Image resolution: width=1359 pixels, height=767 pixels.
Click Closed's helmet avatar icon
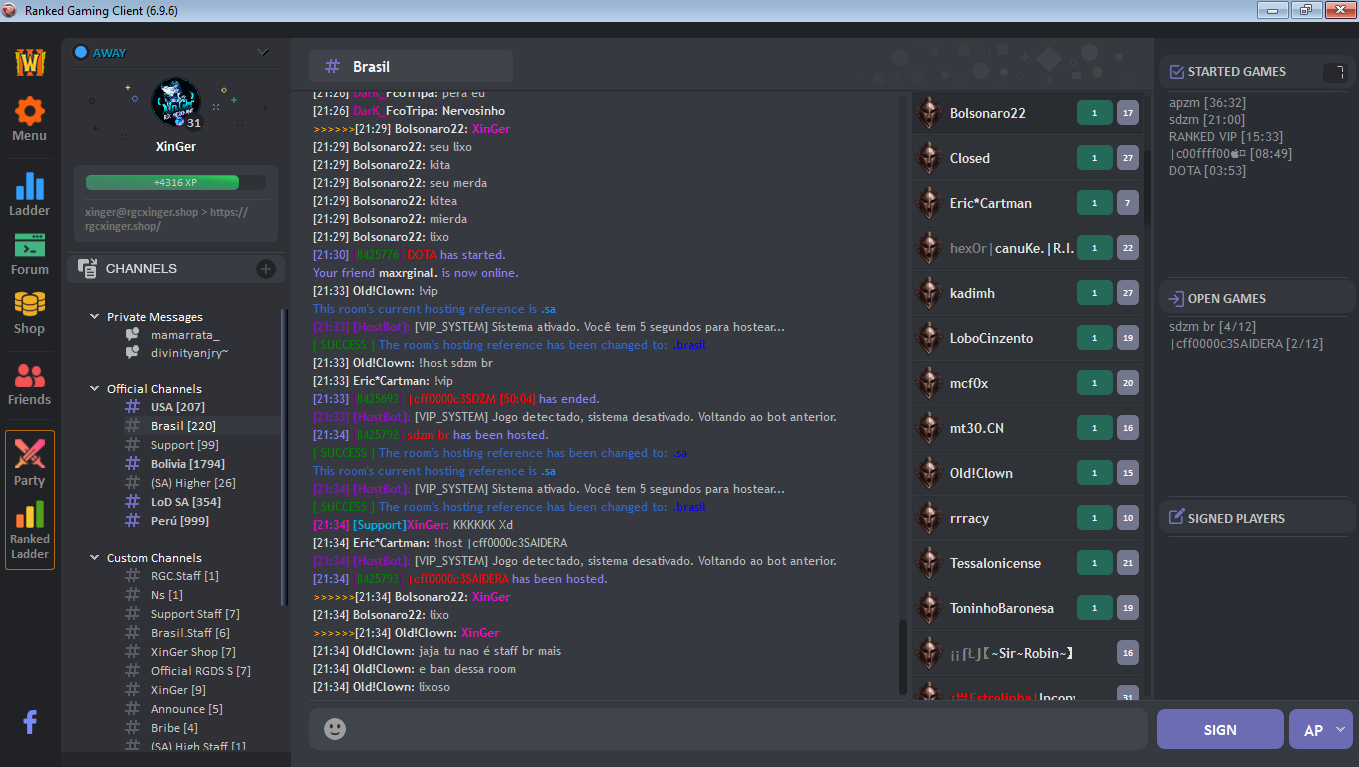[x=929, y=158]
